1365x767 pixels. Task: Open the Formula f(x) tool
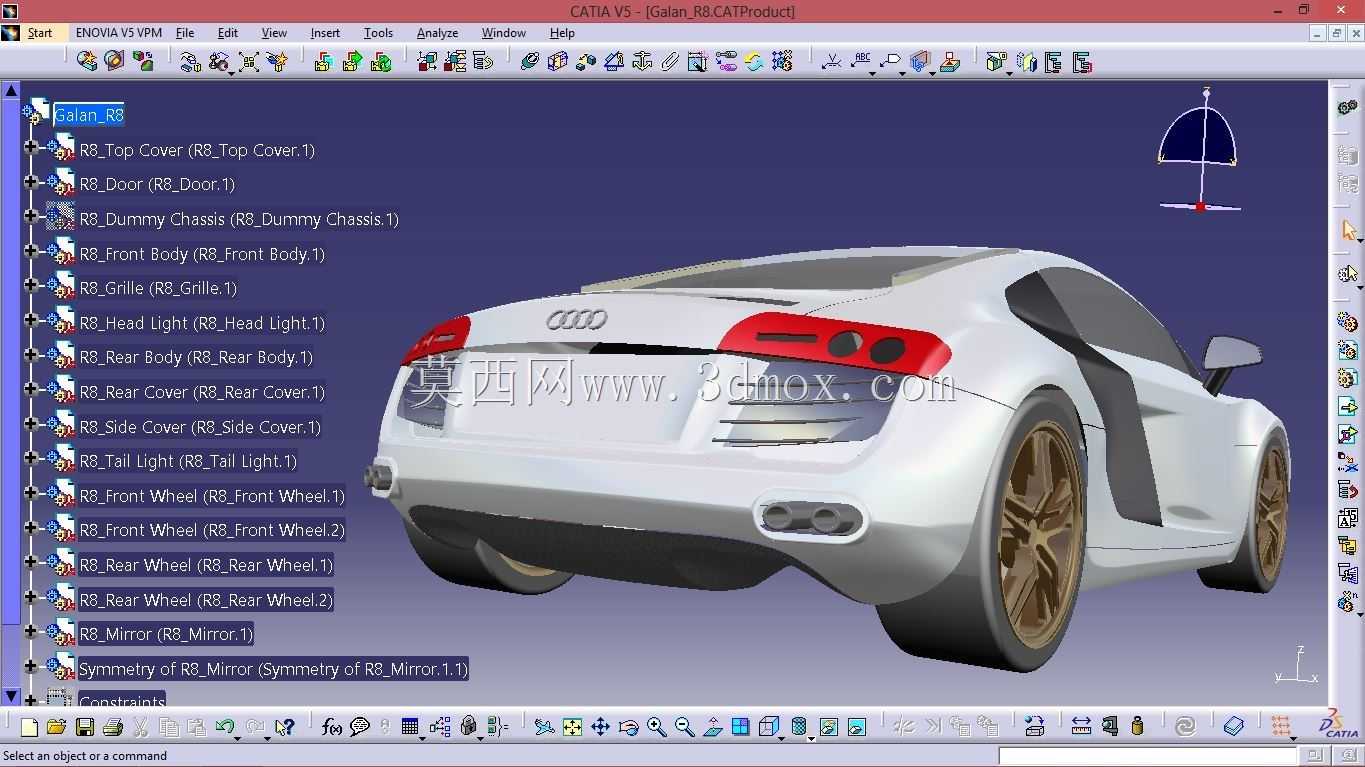click(332, 727)
